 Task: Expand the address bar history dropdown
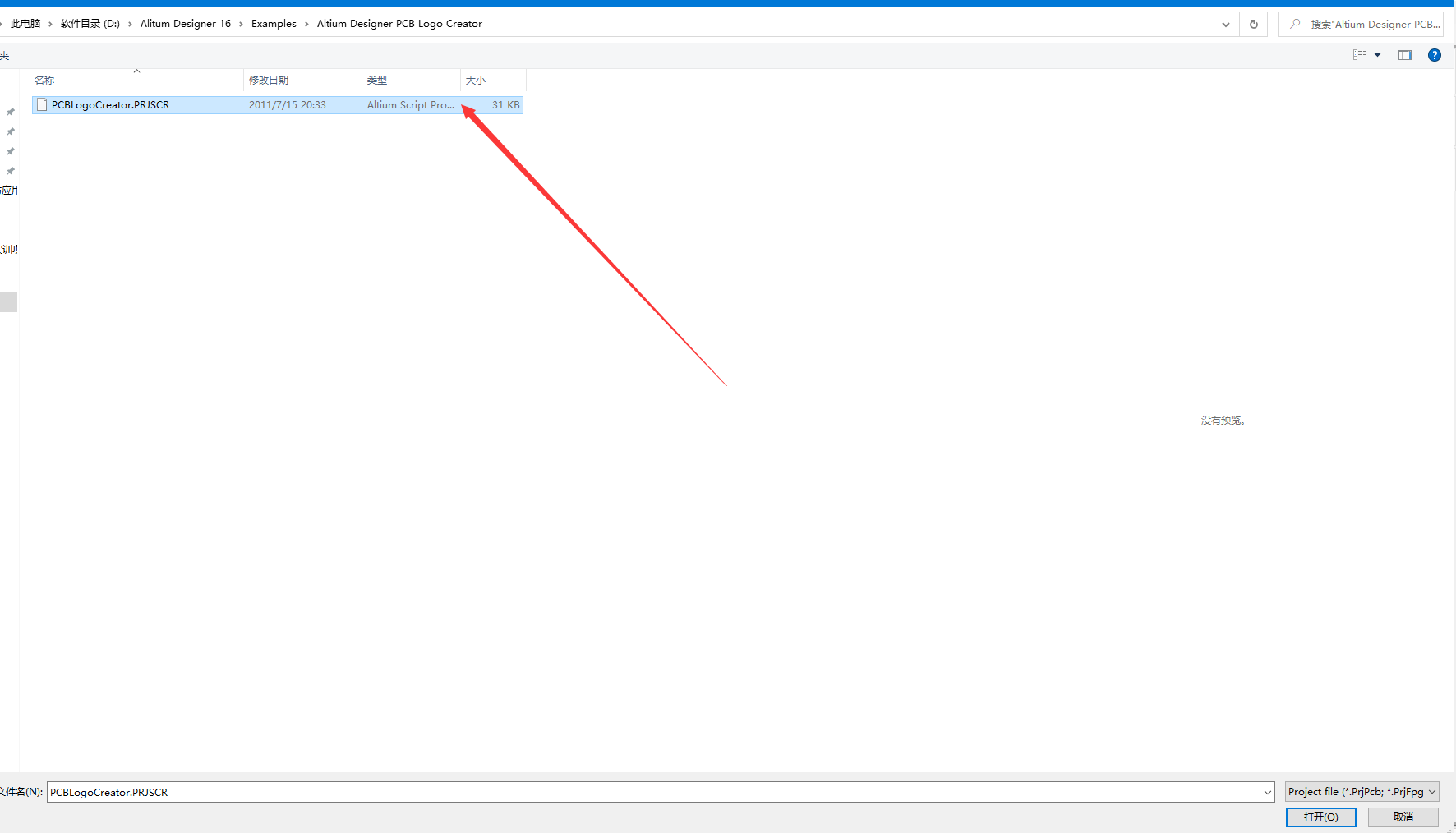click(1225, 24)
